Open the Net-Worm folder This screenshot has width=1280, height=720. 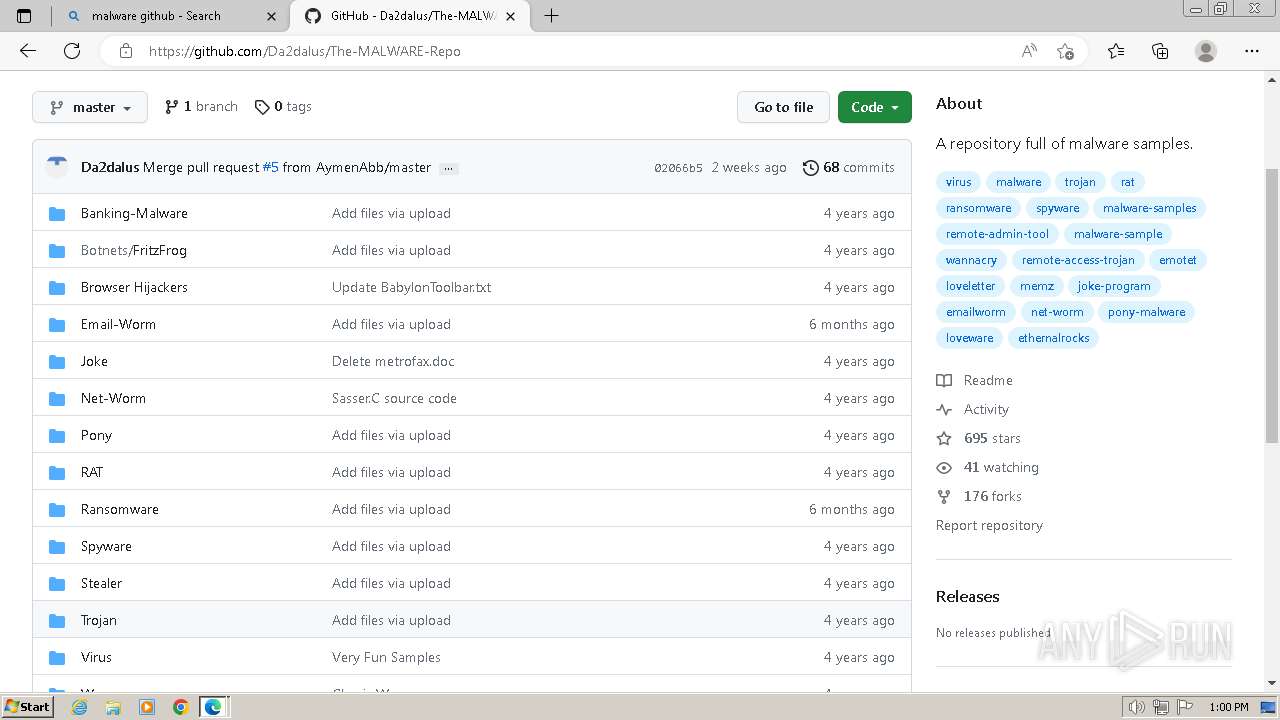click(x=113, y=398)
